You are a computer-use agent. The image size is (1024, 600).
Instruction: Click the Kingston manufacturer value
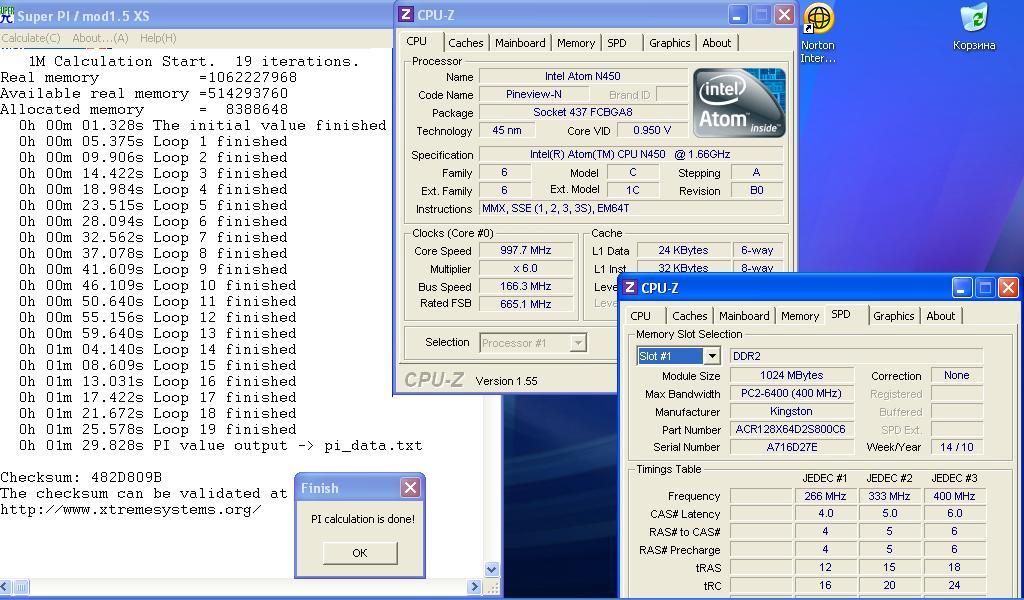pyautogui.click(x=792, y=411)
